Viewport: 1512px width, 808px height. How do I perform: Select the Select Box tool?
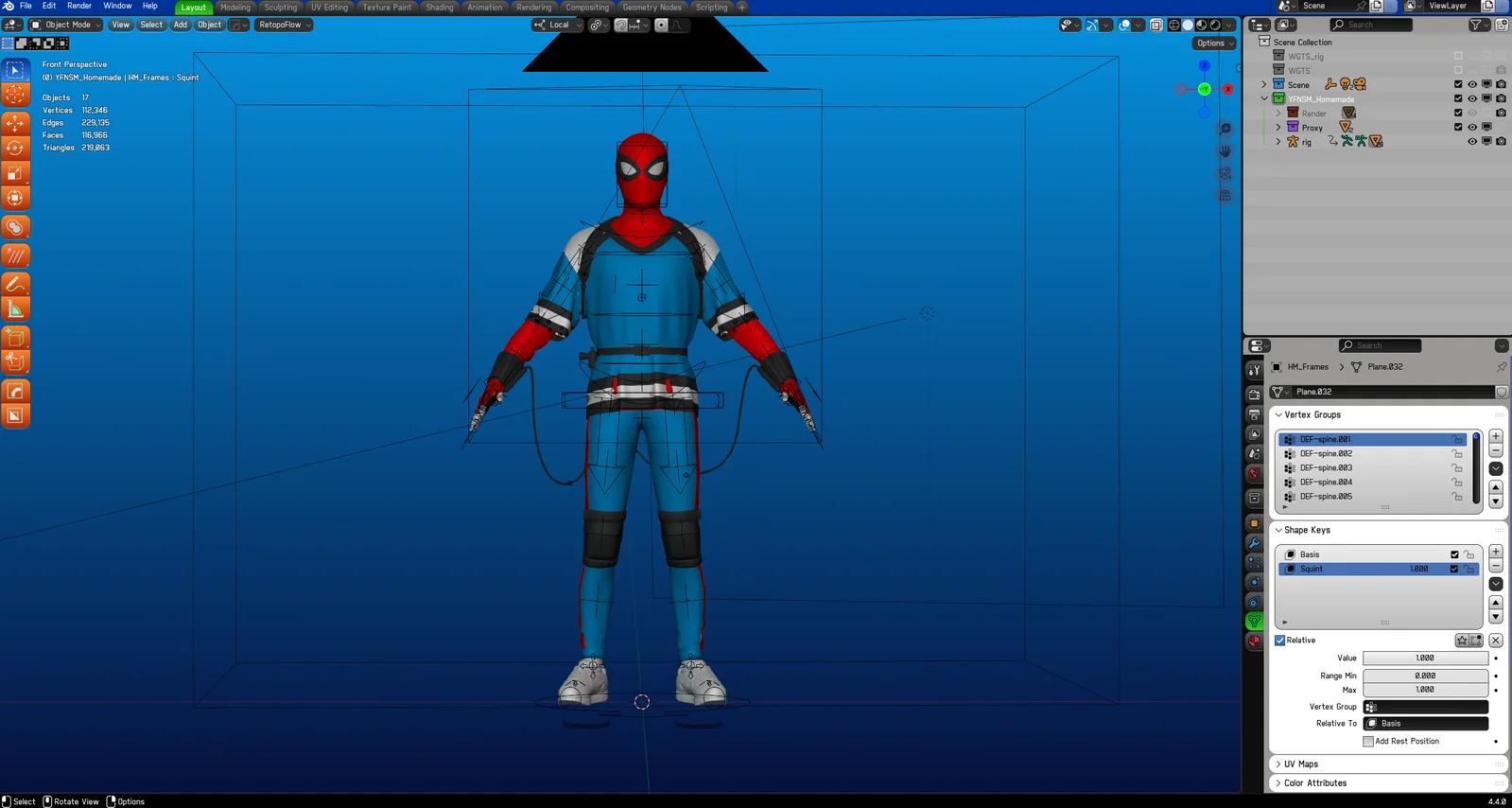15,70
